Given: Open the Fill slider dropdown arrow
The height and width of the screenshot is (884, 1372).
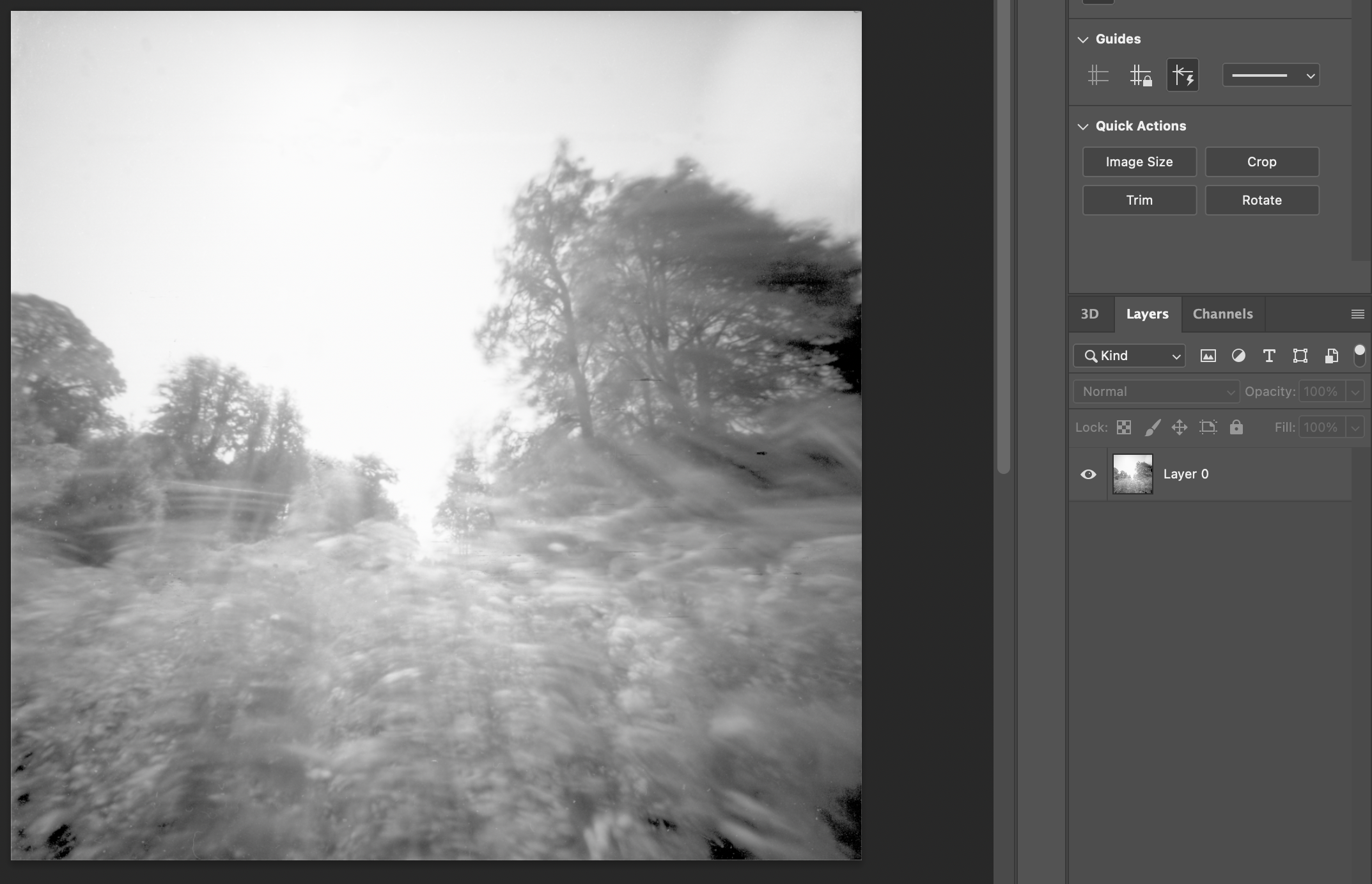Looking at the screenshot, I should coord(1355,427).
